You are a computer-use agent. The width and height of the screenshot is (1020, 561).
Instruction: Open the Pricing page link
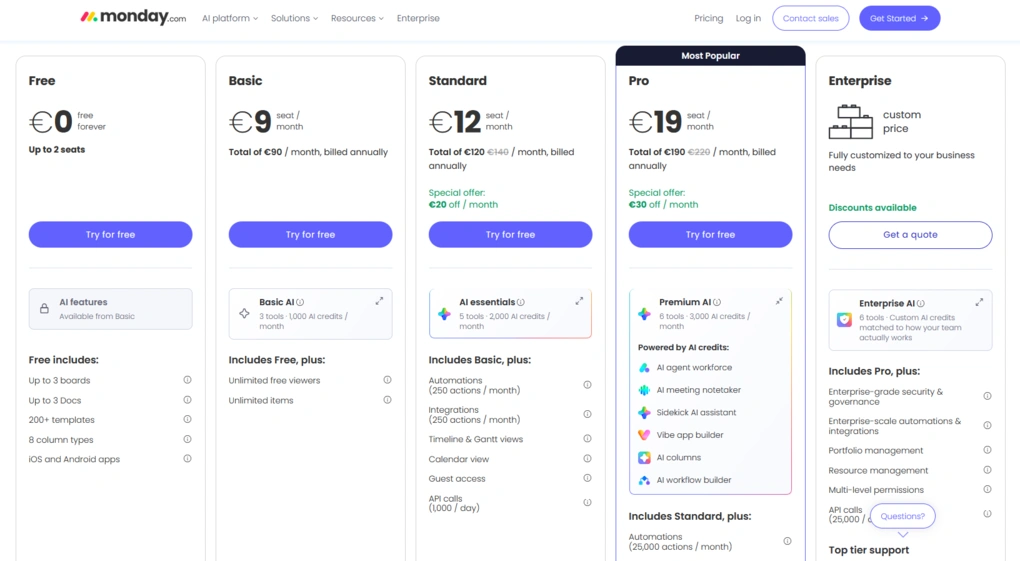[708, 18]
